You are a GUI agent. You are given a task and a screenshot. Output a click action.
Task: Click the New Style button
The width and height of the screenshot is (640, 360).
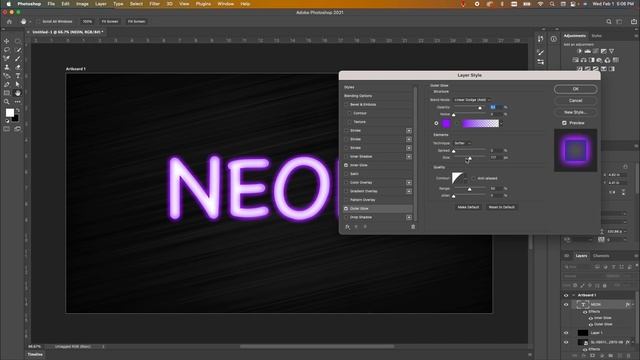(576, 112)
